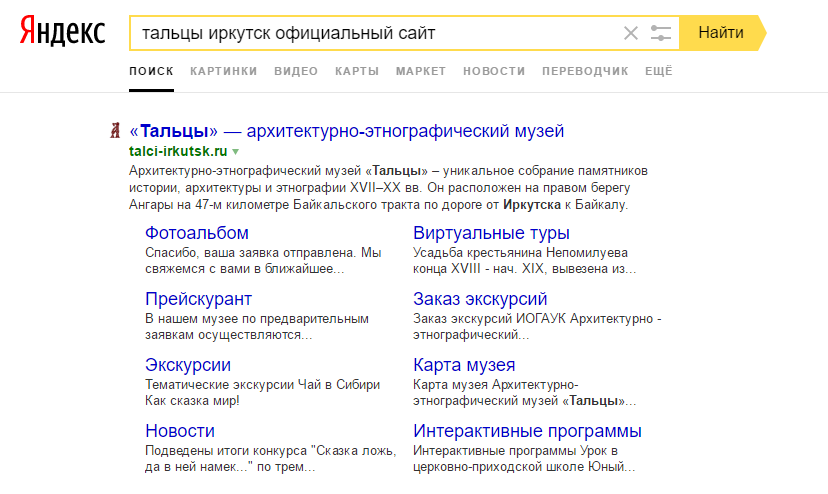Click the text 'Тематические экскурсии Чай в Сибири'
The width and height of the screenshot is (828, 494).
pyautogui.click(x=262, y=385)
